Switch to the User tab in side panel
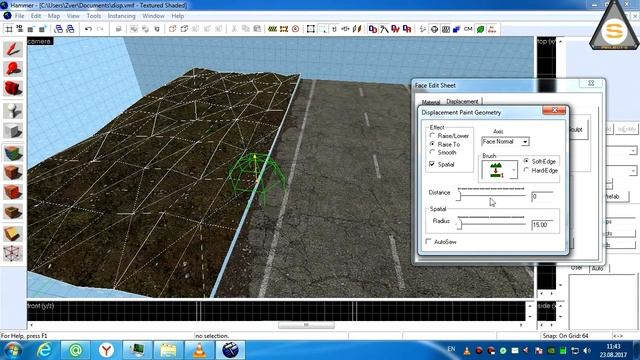Screen dimensions: 640x360 pos(577,268)
